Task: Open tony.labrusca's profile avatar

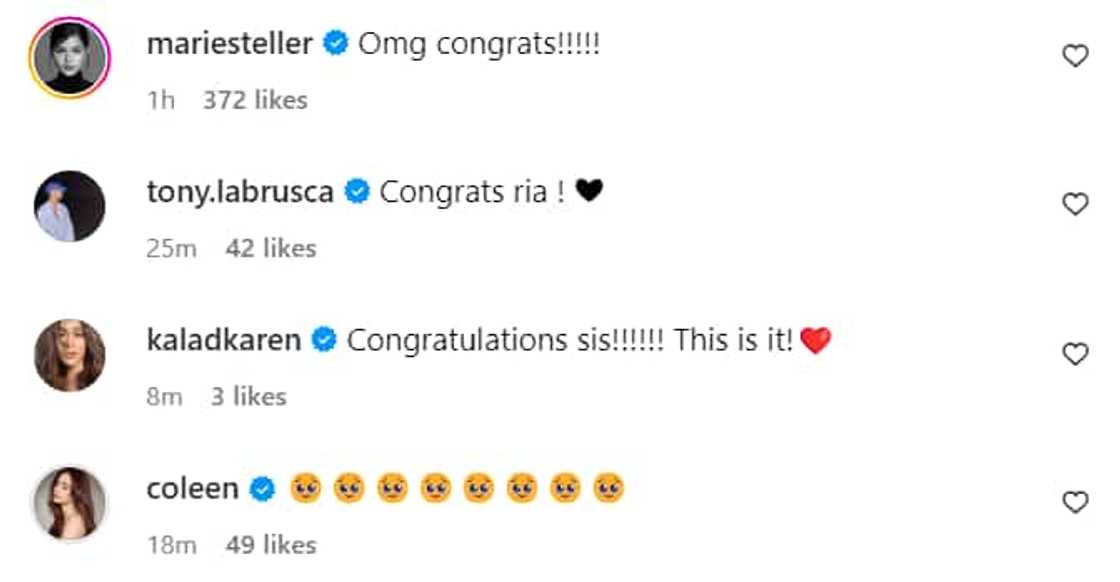Action: click(70, 206)
